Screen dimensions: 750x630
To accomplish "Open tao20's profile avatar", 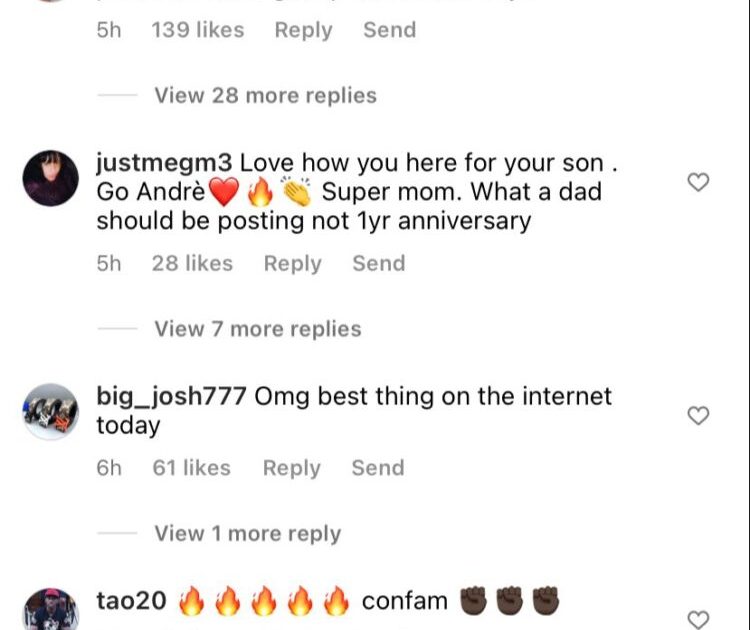I will [50, 610].
